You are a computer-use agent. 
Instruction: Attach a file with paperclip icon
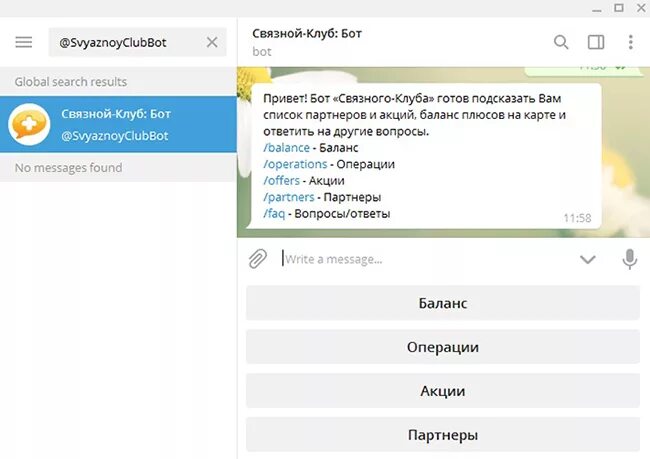pos(258,259)
